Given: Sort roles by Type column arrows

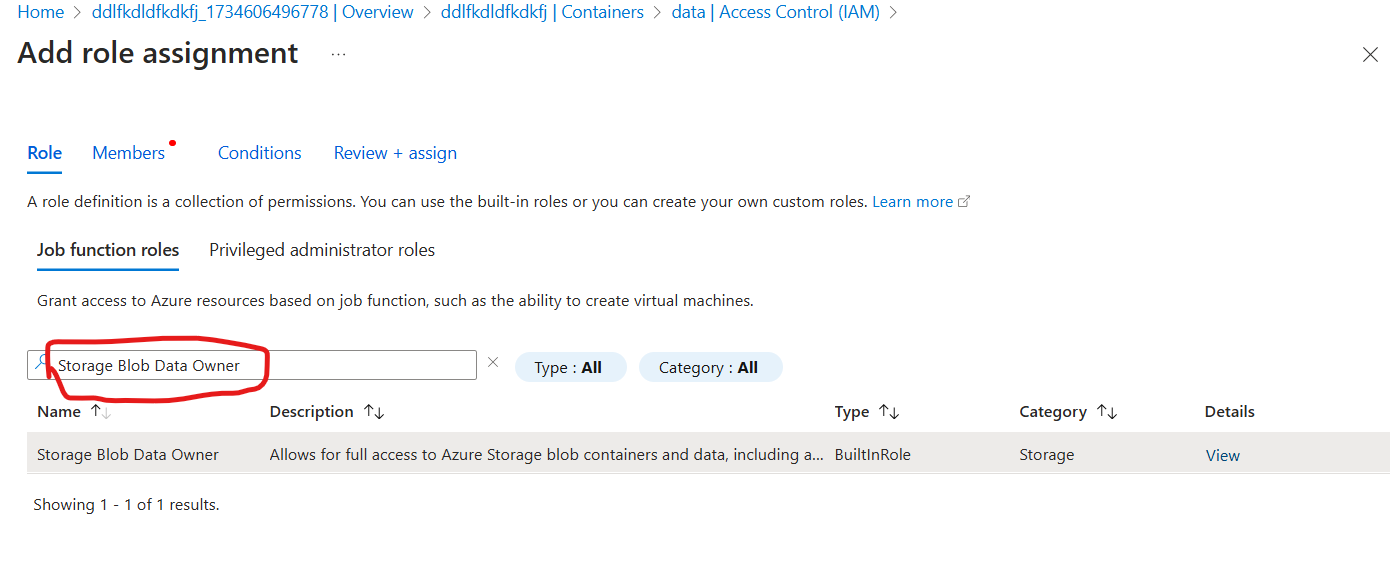Looking at the screenshot, I should [888, 412].
